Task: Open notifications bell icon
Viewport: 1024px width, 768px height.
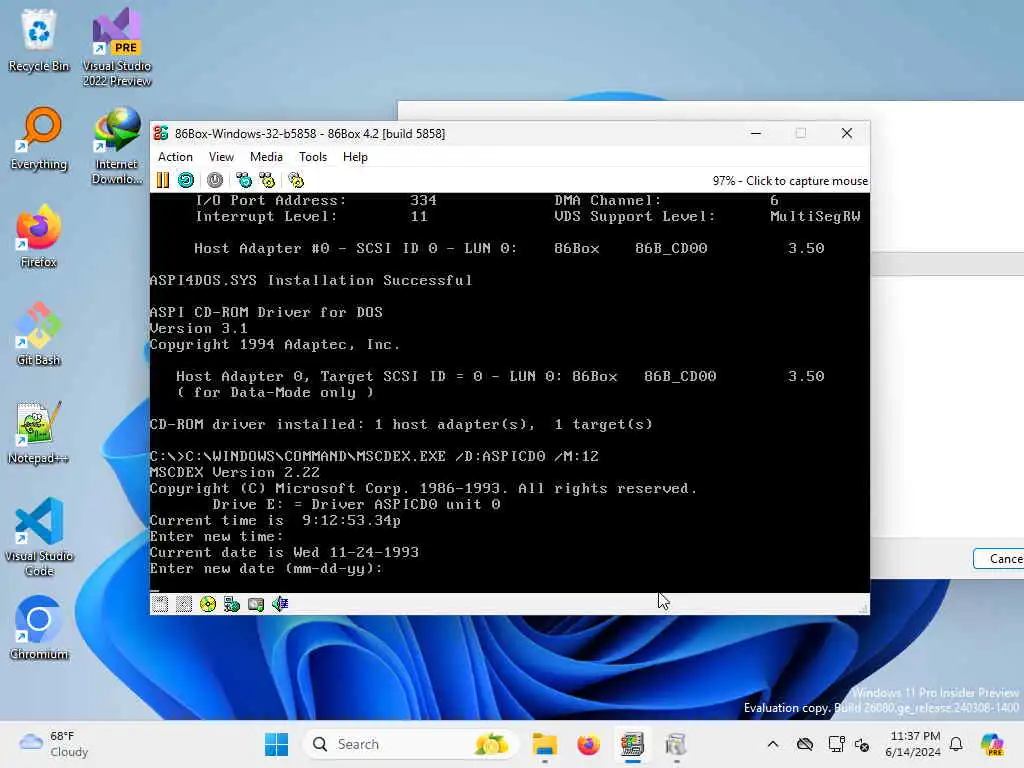Action: click(956, 744)
